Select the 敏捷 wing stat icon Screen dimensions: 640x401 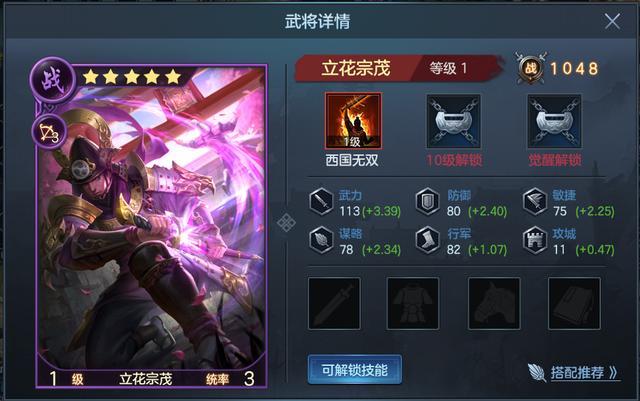click(535, 202)
